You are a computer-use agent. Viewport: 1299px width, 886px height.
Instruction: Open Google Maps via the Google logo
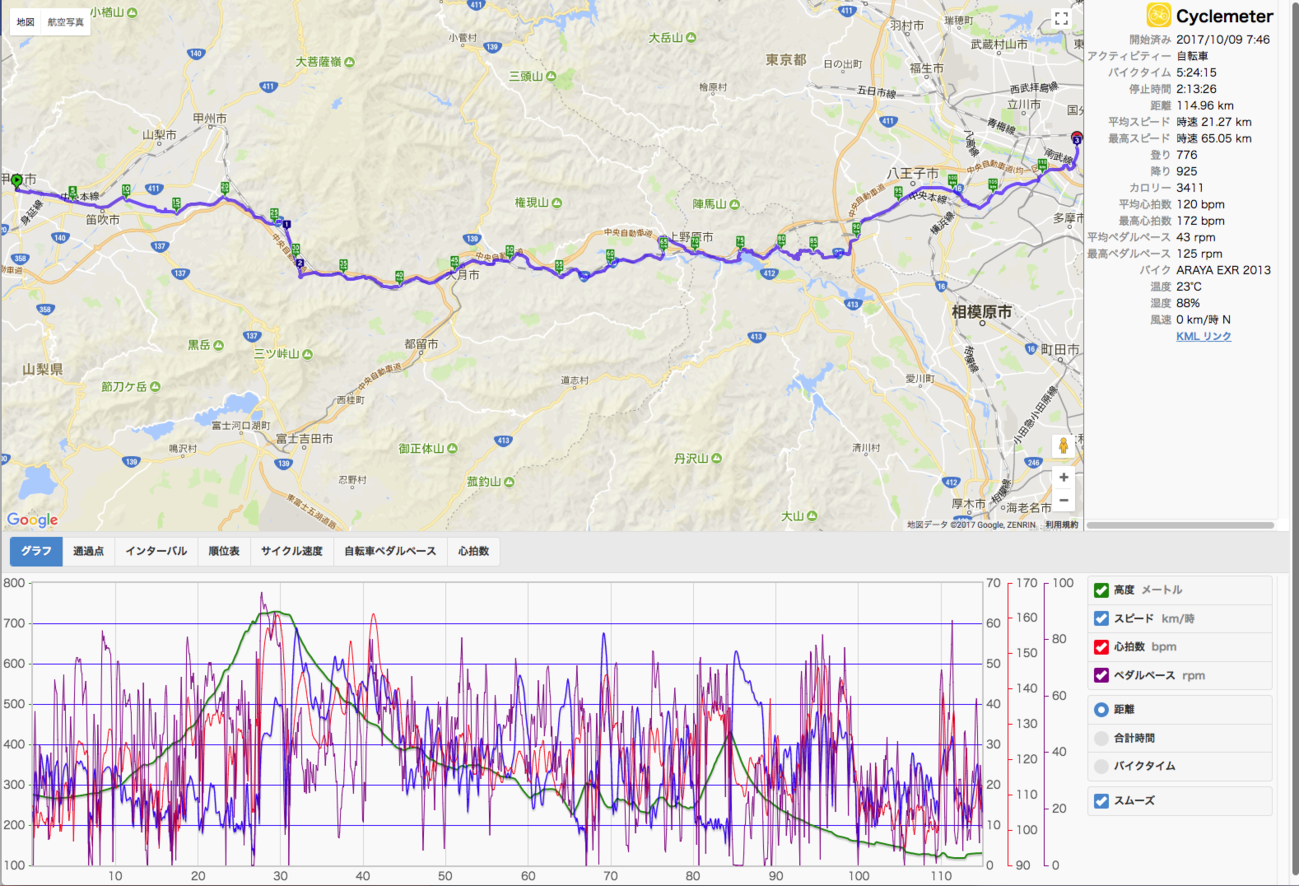pos(32,519)
